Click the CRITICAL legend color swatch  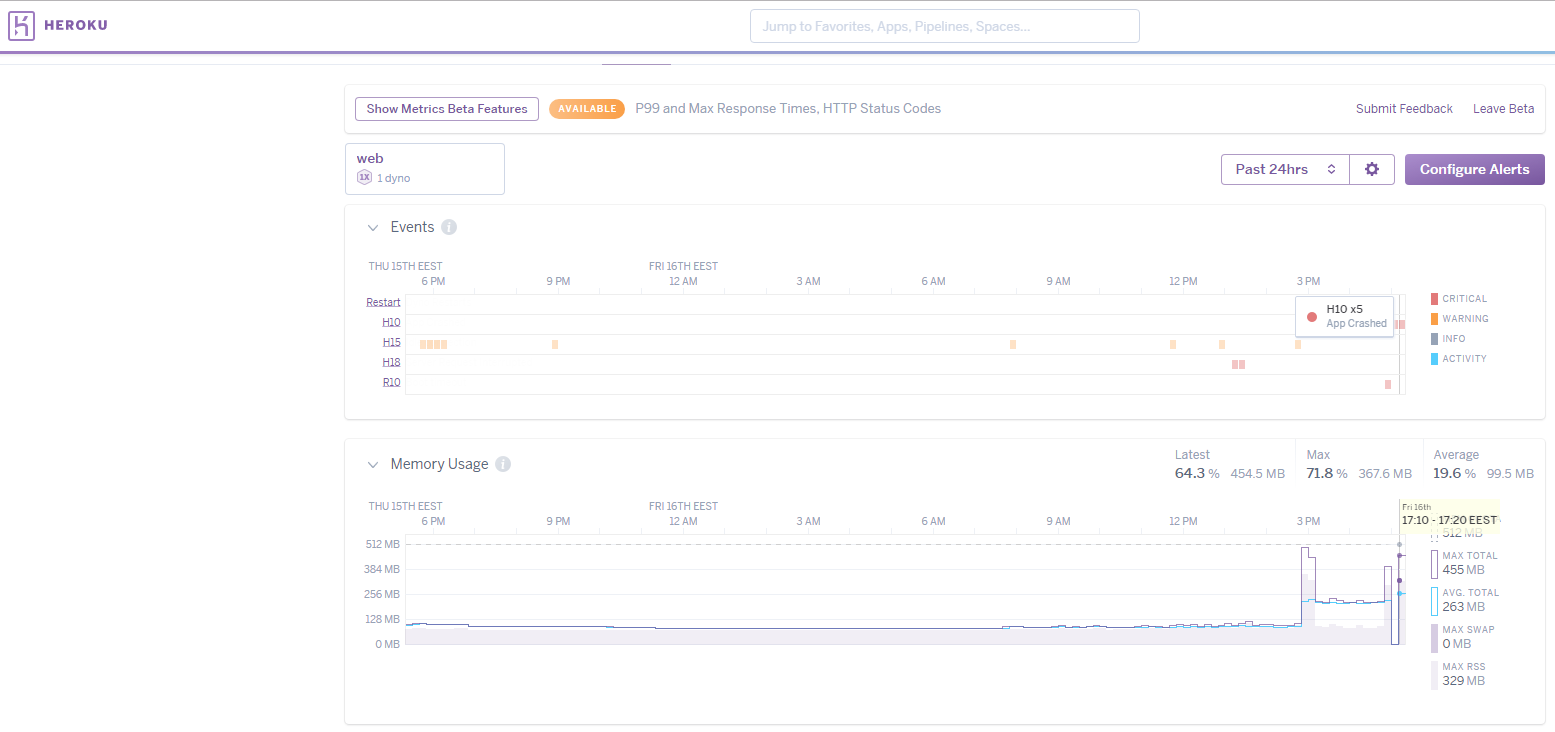pos(1434,299)
